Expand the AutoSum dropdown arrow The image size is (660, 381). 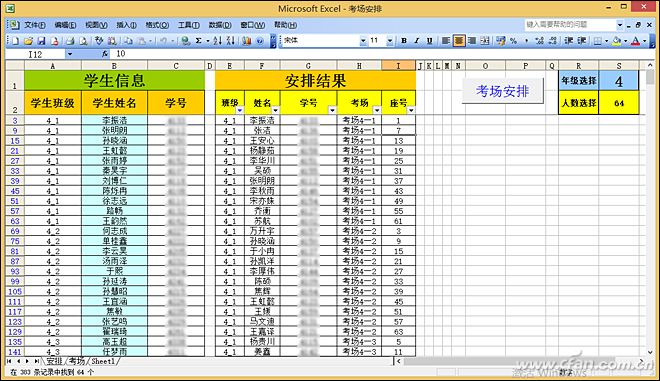click(207, 41)
